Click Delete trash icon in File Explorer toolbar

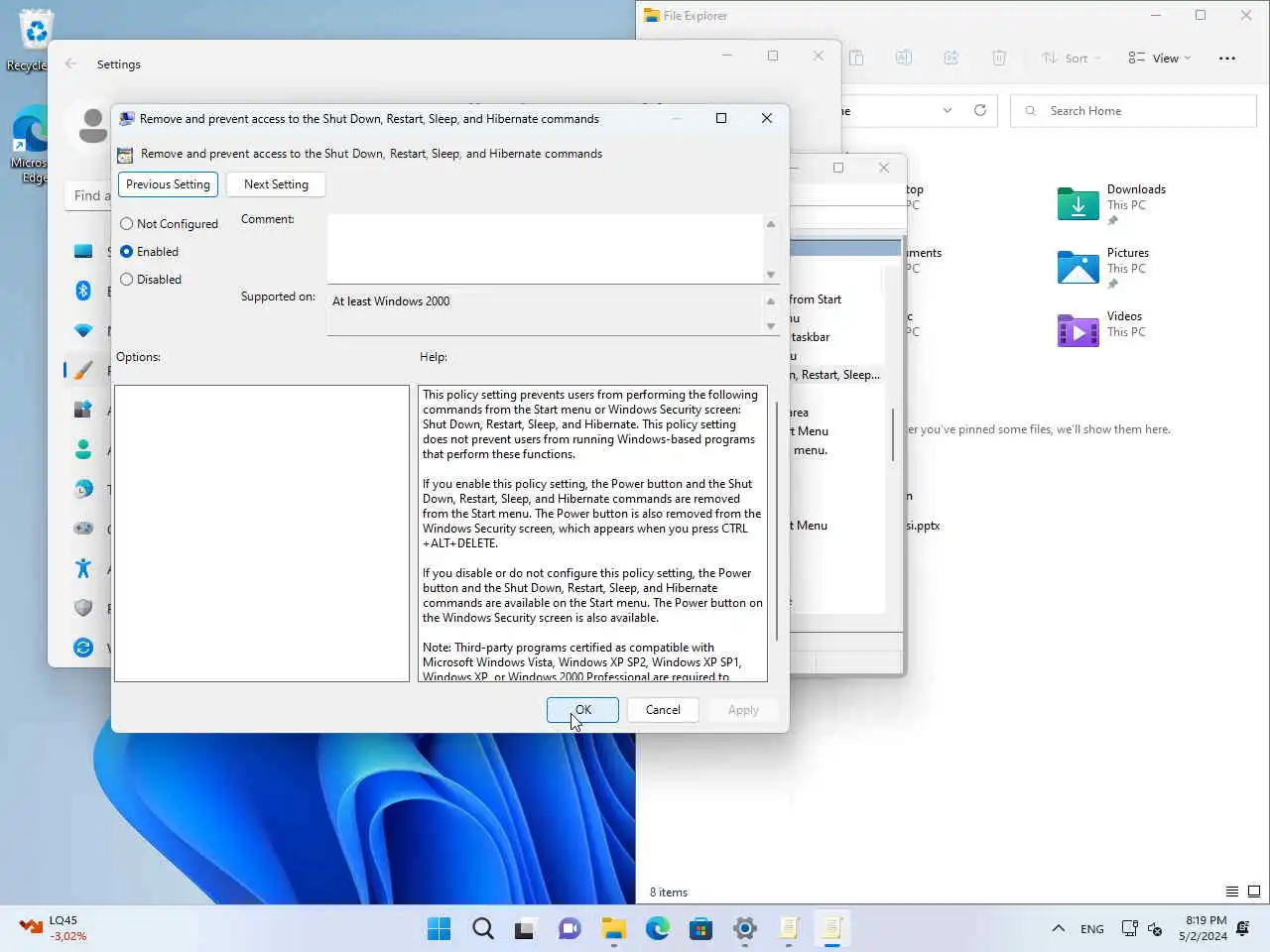tap(999, 59)
